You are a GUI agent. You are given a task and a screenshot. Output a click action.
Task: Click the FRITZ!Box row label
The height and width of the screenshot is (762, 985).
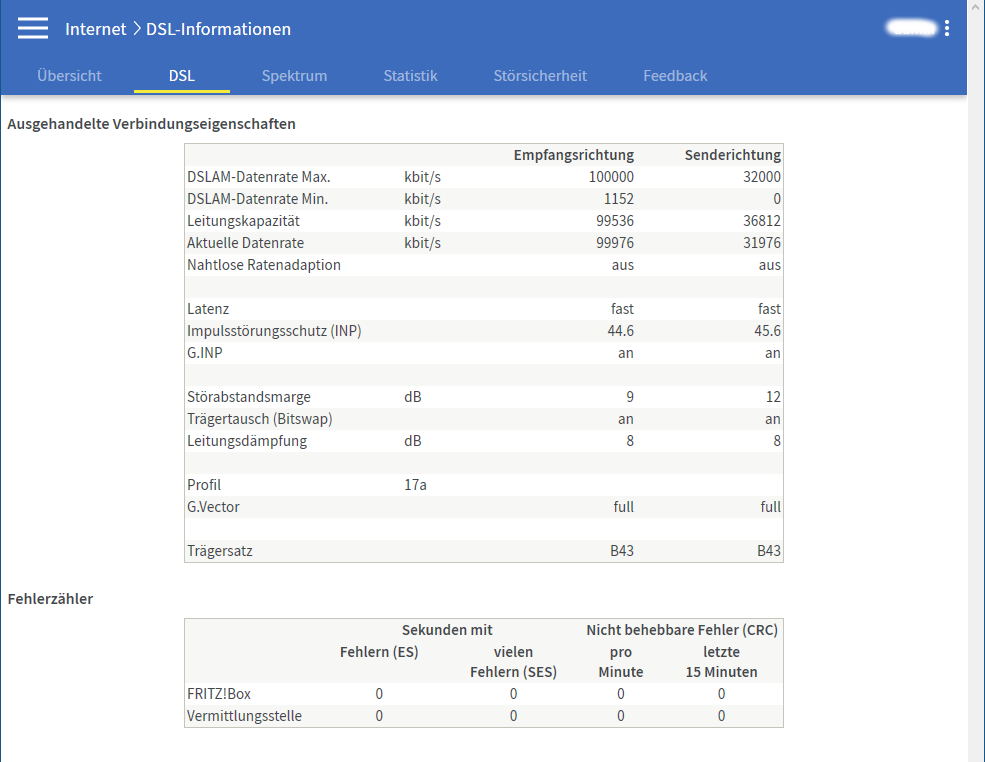(x=218, y=694)
